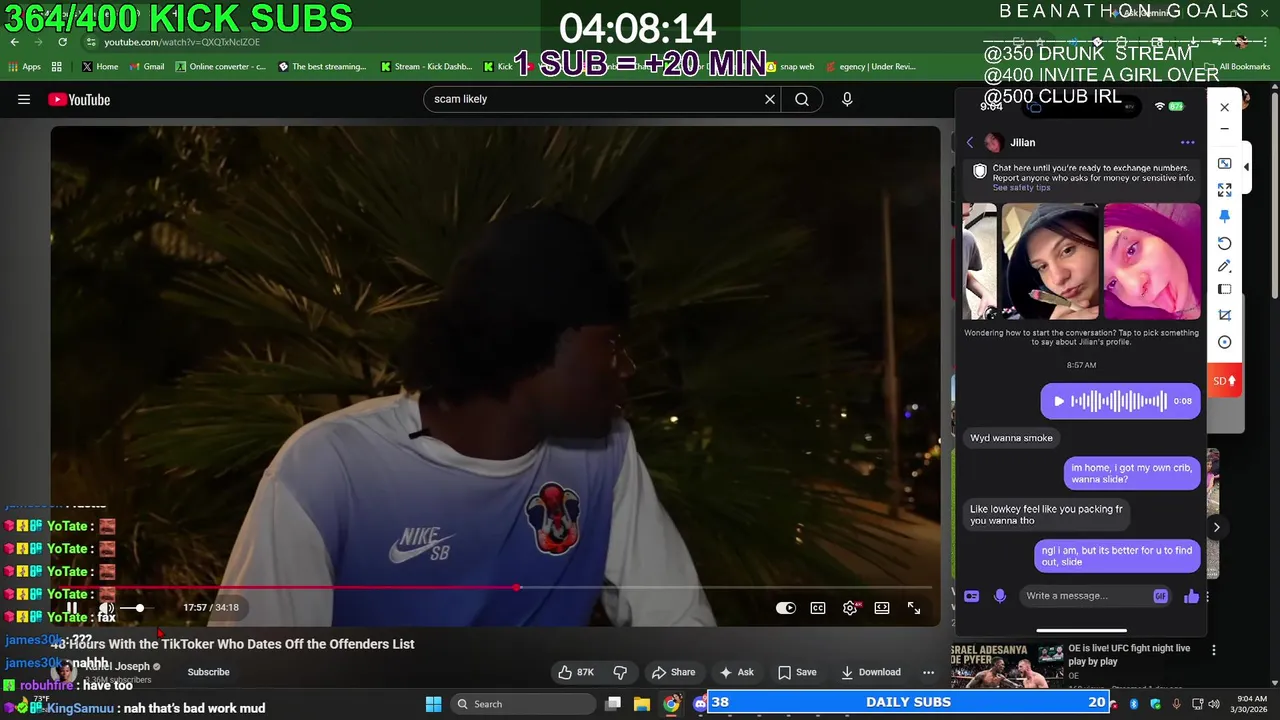Select the pencil annotate tool
1280x720 pixels.
(x=1224, y=266)
